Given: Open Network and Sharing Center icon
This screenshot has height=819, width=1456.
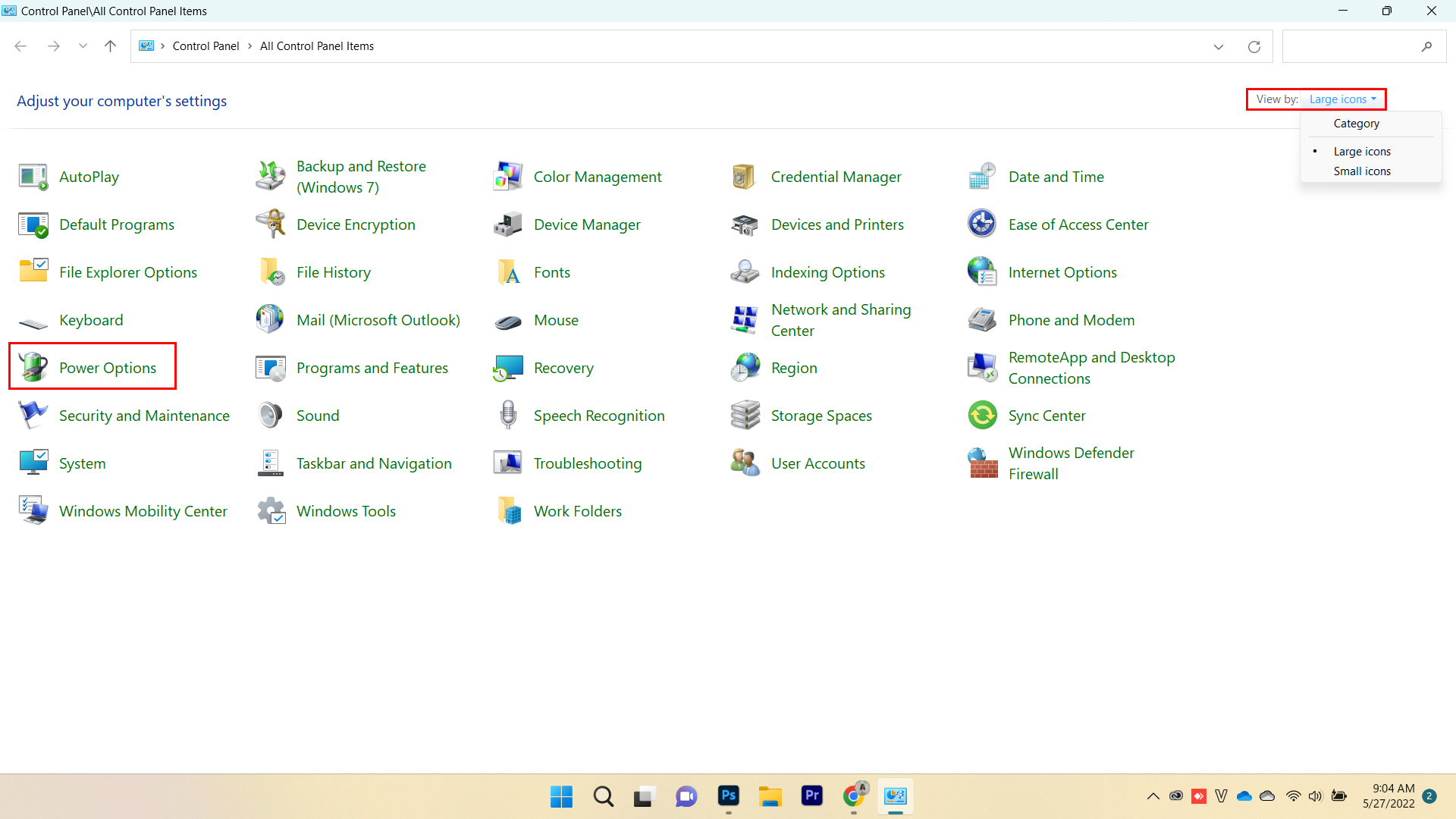Looking at the screenshot, I should click(x=745, y=320).
